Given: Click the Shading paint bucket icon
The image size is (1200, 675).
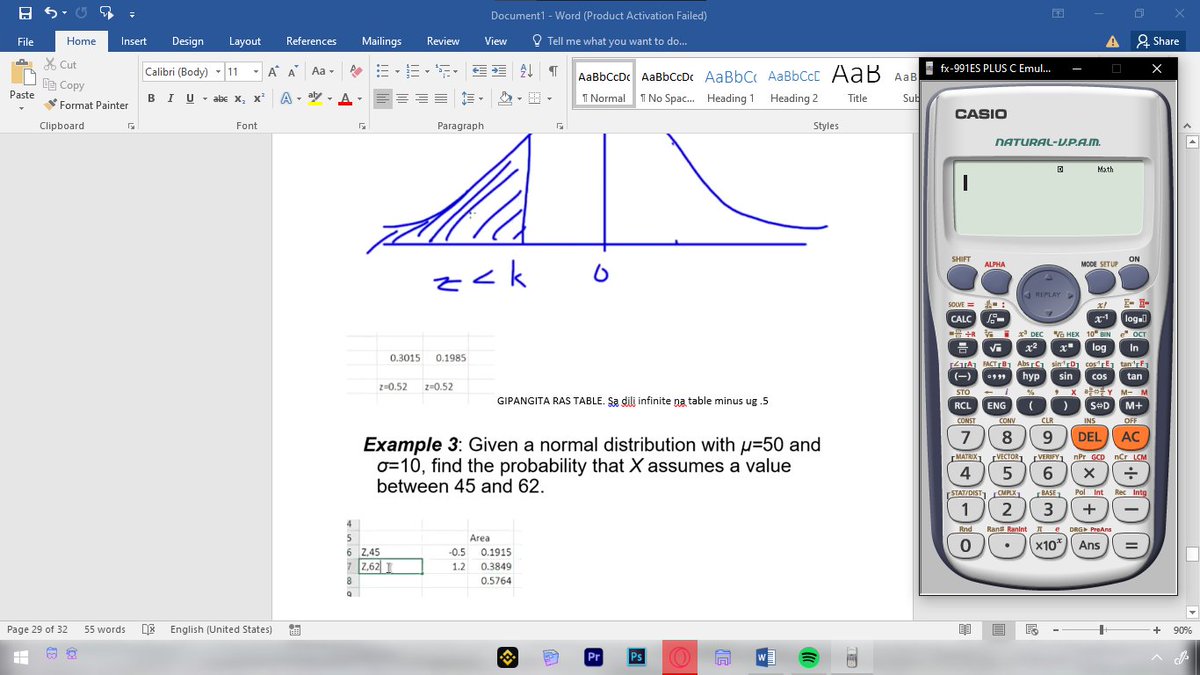Looking at the screenshot, I should pyautogui.click(x=505, y=98).
